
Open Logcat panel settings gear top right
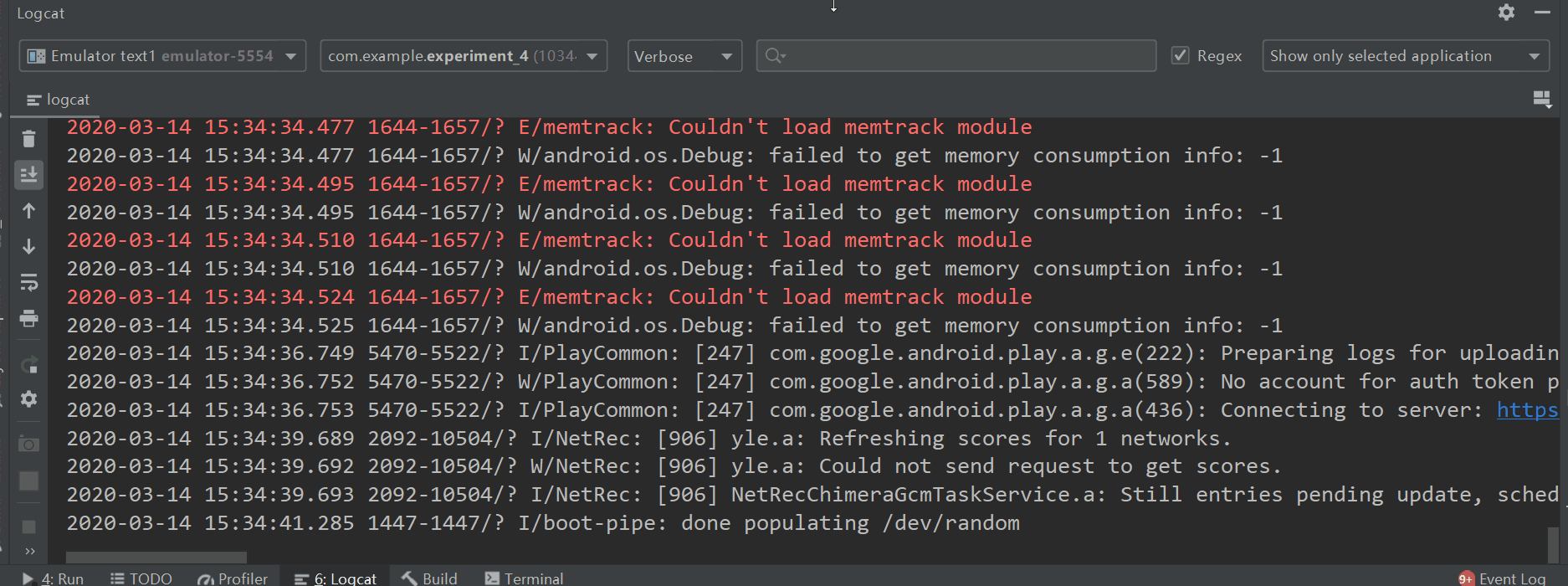pos(1506,13)
